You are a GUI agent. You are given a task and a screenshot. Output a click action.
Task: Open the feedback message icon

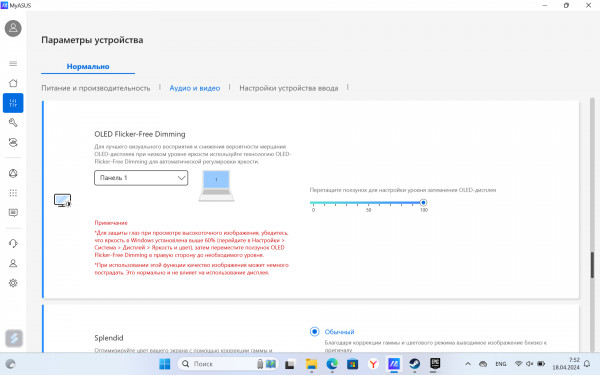coord(13,213)
